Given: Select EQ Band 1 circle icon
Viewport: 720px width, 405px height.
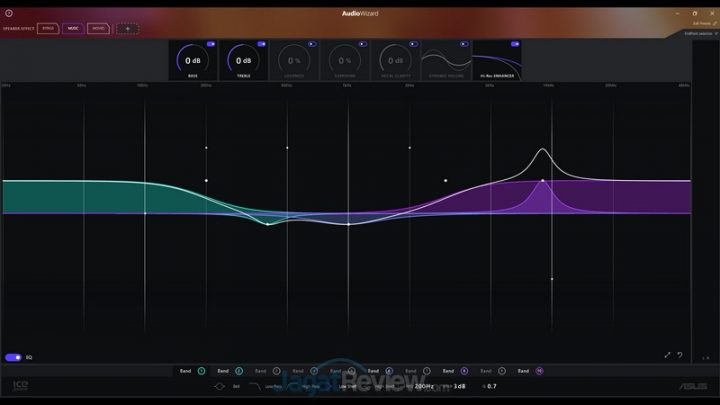Looking at the screenshot, I should coord(201,371).
